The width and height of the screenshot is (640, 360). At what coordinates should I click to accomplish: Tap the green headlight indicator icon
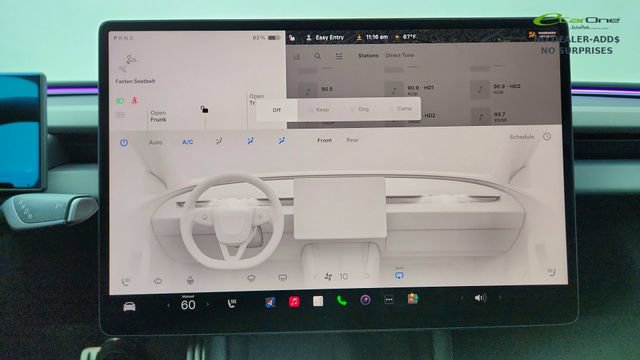tap(120, 101)
